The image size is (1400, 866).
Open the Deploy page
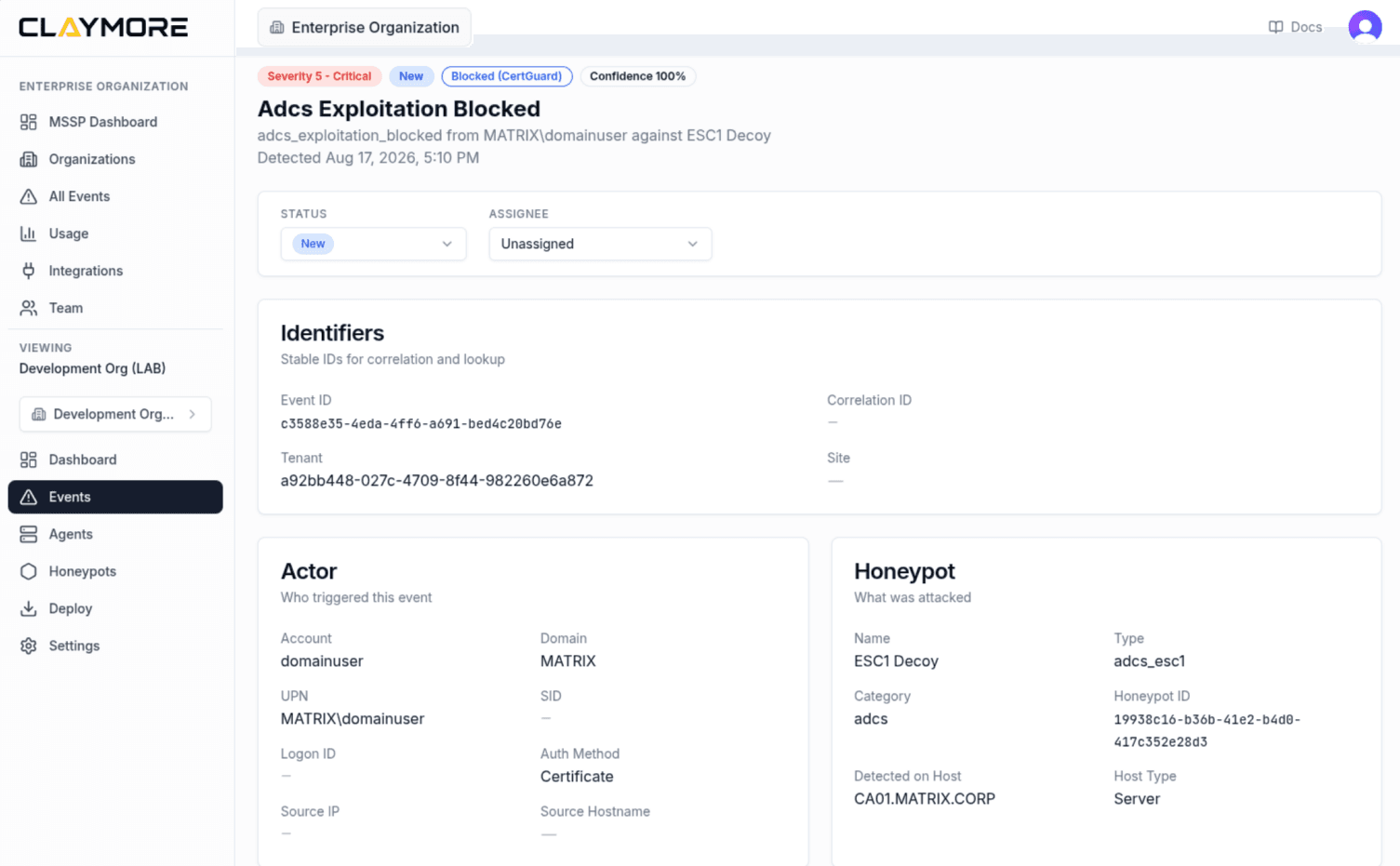(x=115, y=608)
